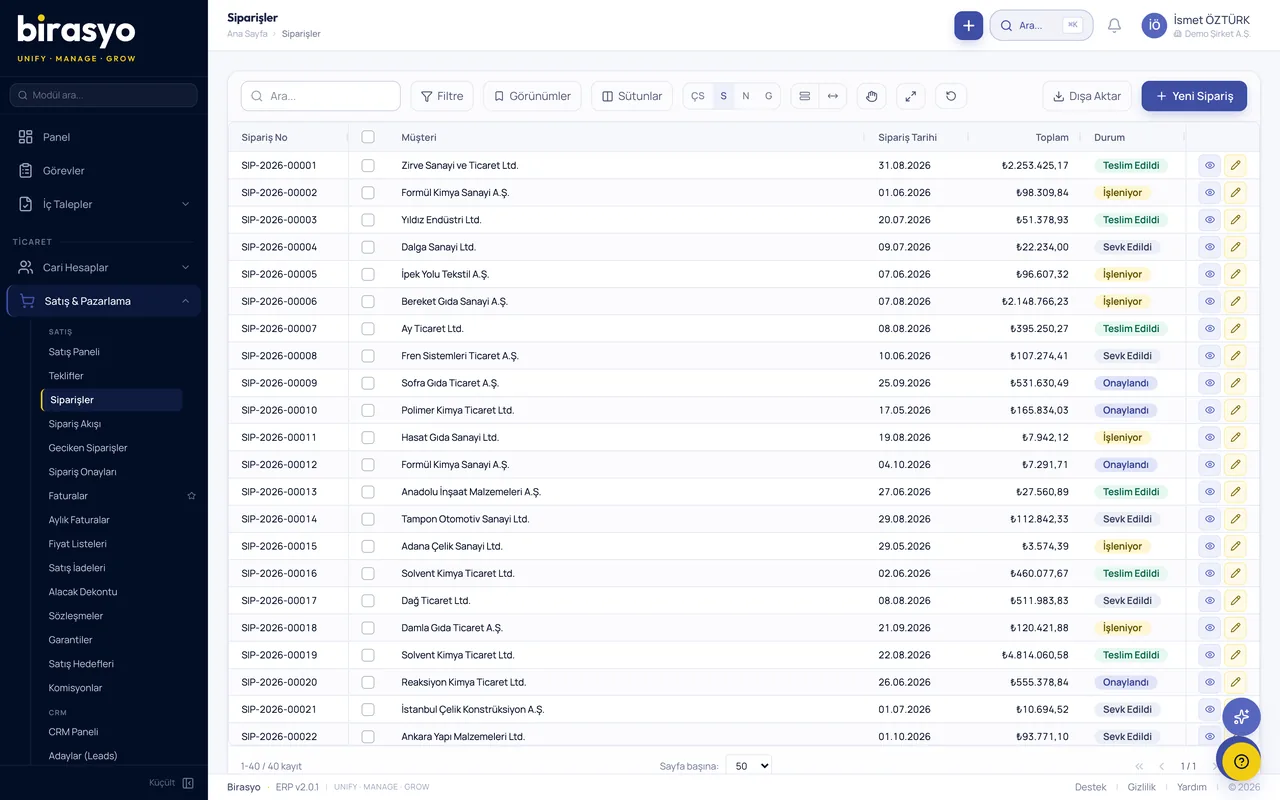Screen dimensions: 1280x800
Task: Select the N density option
Action: [x=746, y=96]
